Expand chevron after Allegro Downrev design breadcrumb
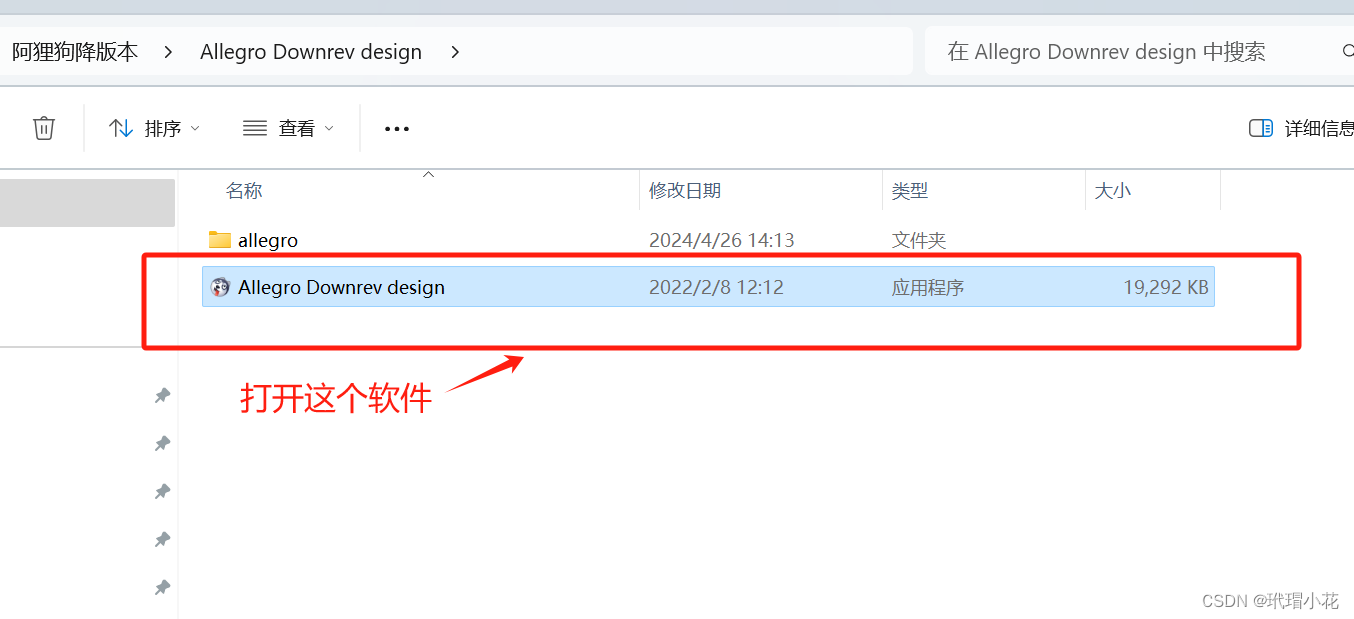 pyautogui.click(x=455, y=52)
